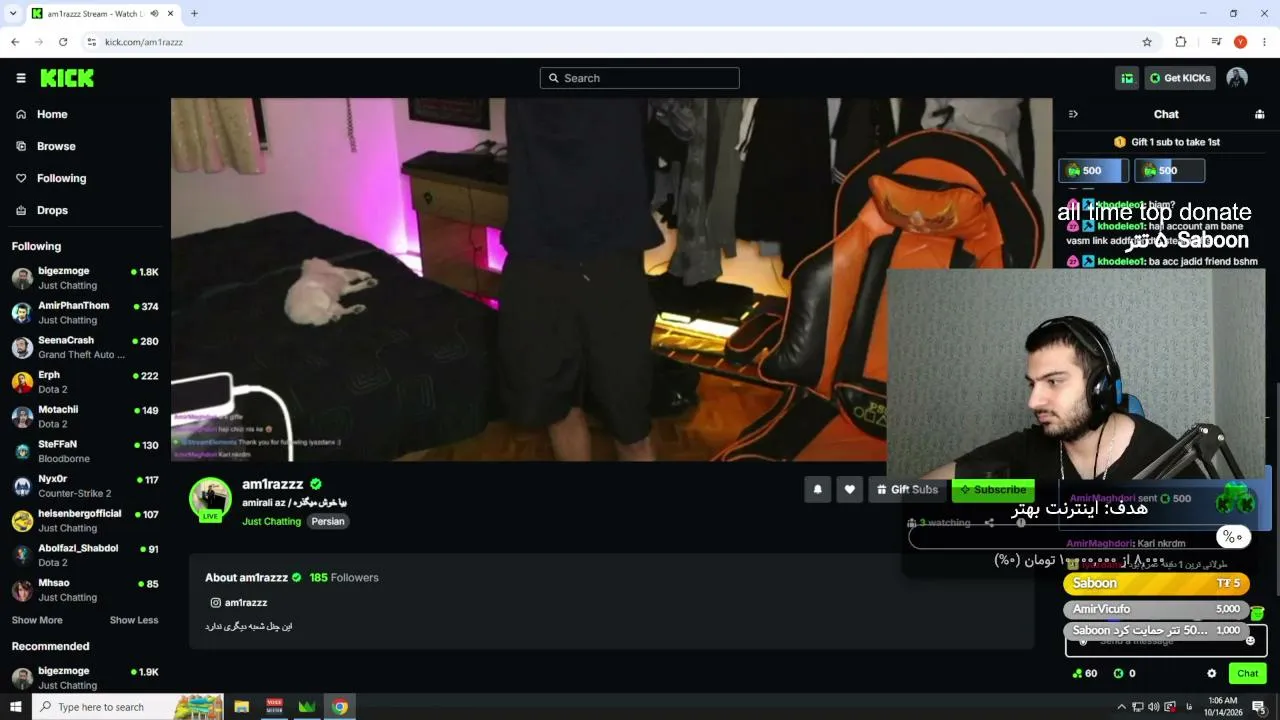This screenshot has height=720, width=1280.
Task: Reload the page
Action: pyautogui.click(x=63, y=42)
